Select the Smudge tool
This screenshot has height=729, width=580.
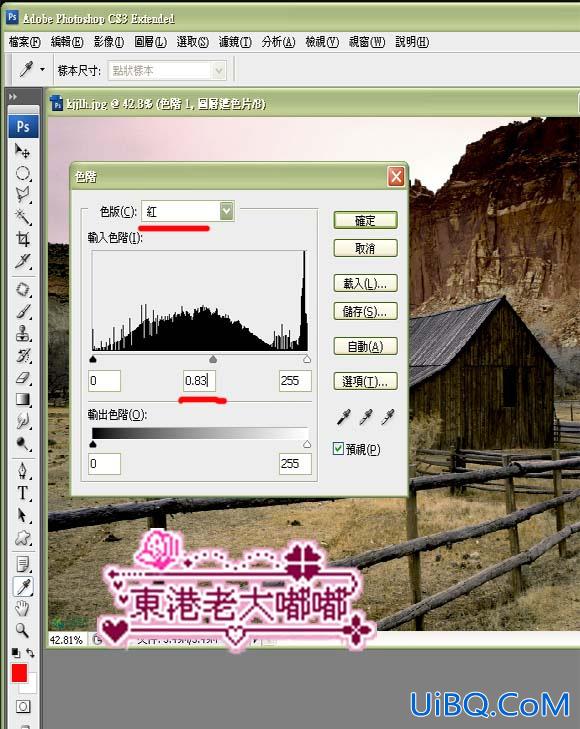[22, 421]
